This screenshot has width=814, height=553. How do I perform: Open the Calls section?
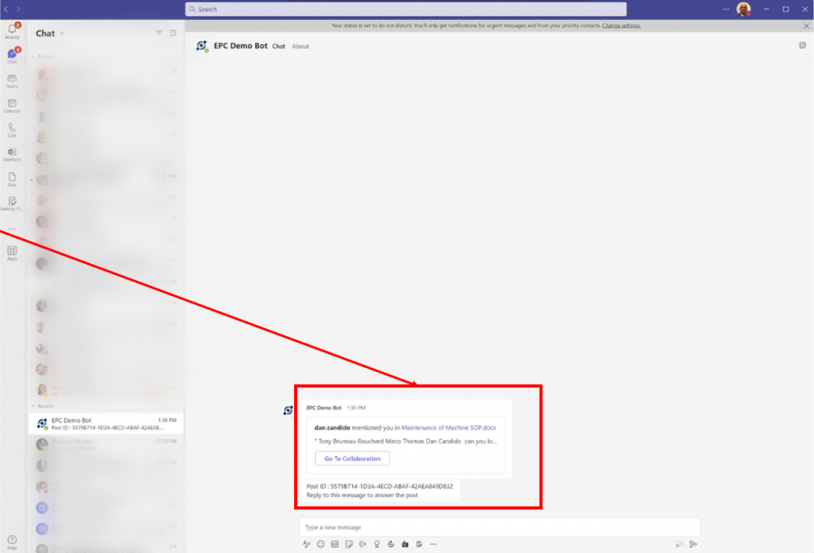(12, 130)
